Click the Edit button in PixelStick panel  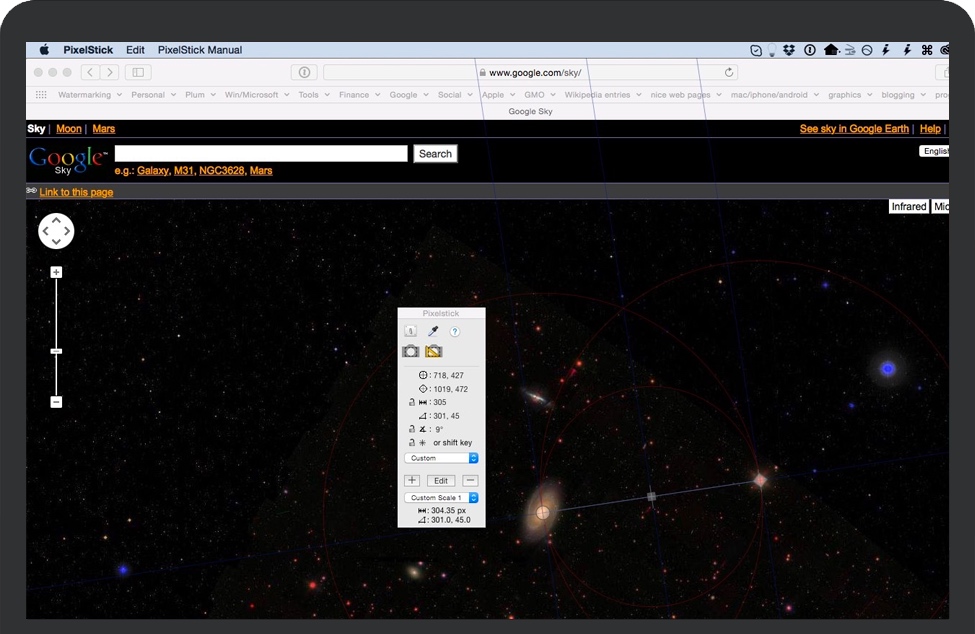pos(441,481)
